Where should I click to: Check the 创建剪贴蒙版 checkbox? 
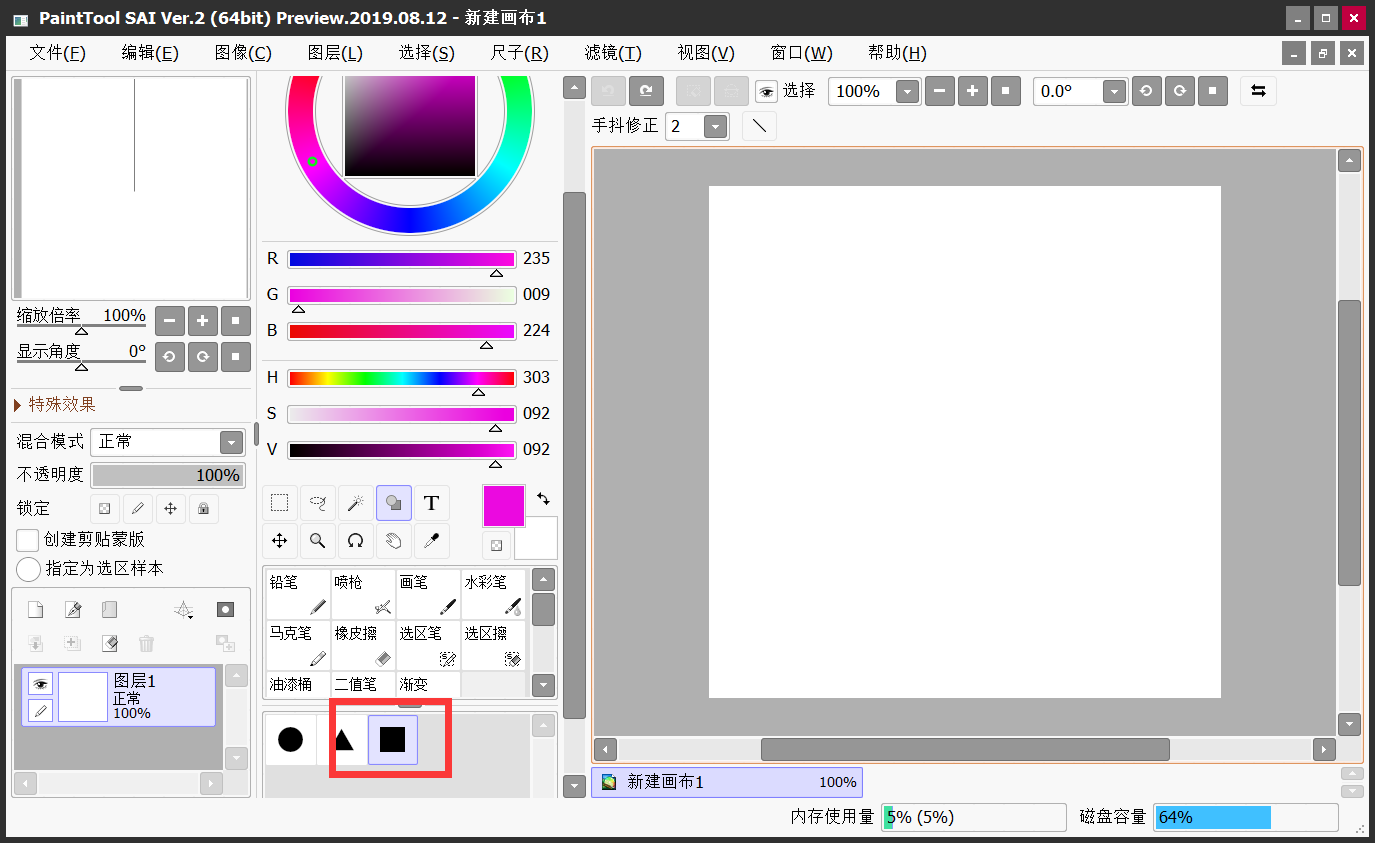[28, 540]
